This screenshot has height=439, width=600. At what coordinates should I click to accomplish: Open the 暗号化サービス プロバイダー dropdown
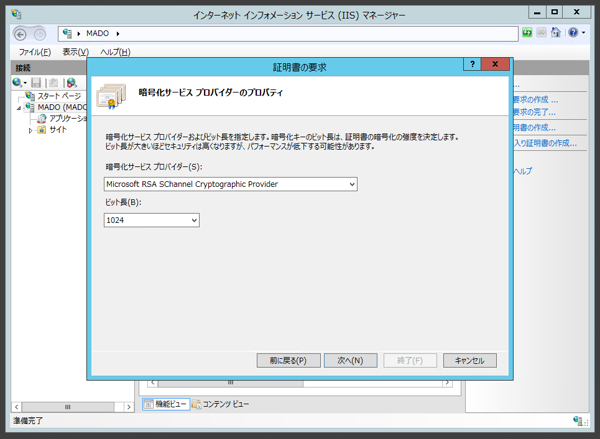point(231,184)
